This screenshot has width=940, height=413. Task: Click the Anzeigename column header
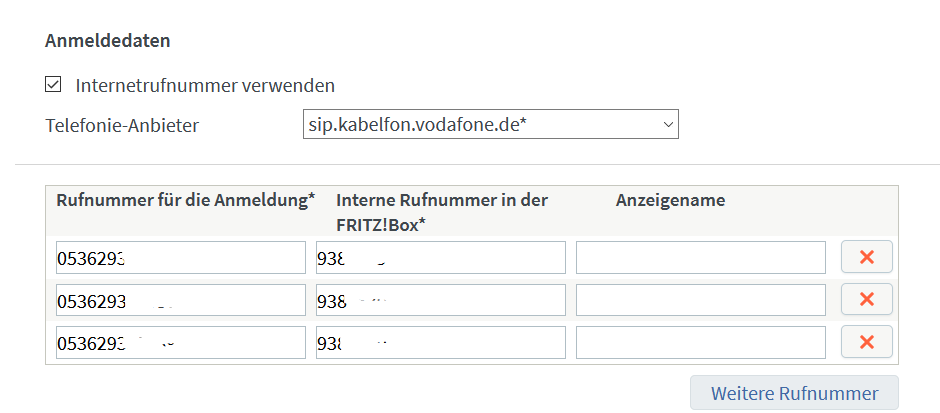(x=670, y=200)
